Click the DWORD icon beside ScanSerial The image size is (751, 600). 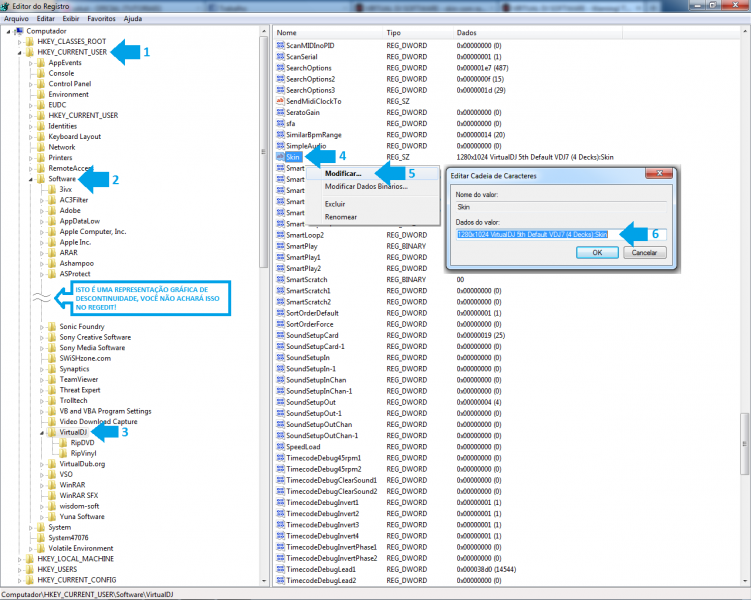click(x=281, y=57)
